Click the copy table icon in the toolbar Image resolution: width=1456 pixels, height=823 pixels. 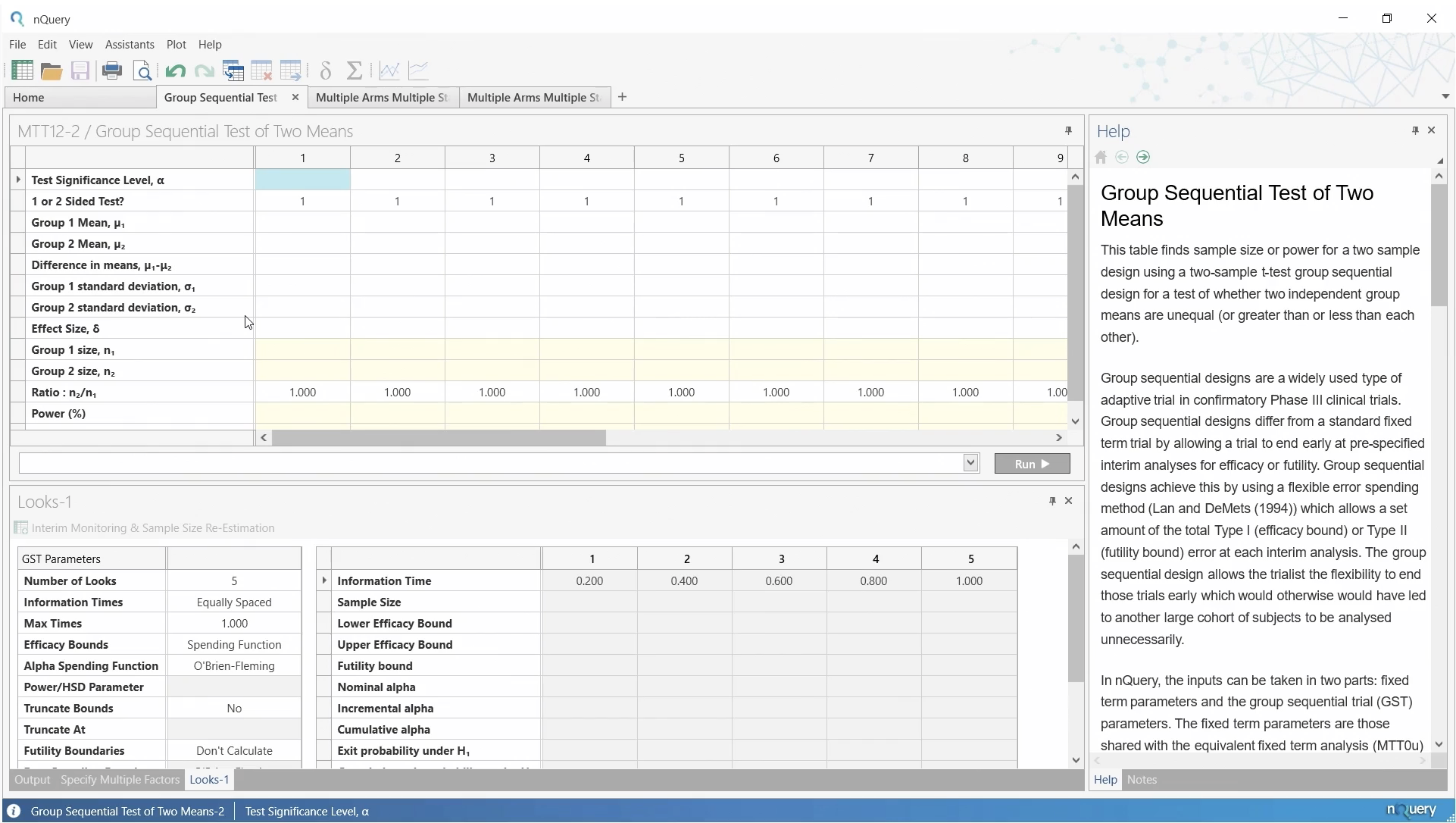[233, 71]
